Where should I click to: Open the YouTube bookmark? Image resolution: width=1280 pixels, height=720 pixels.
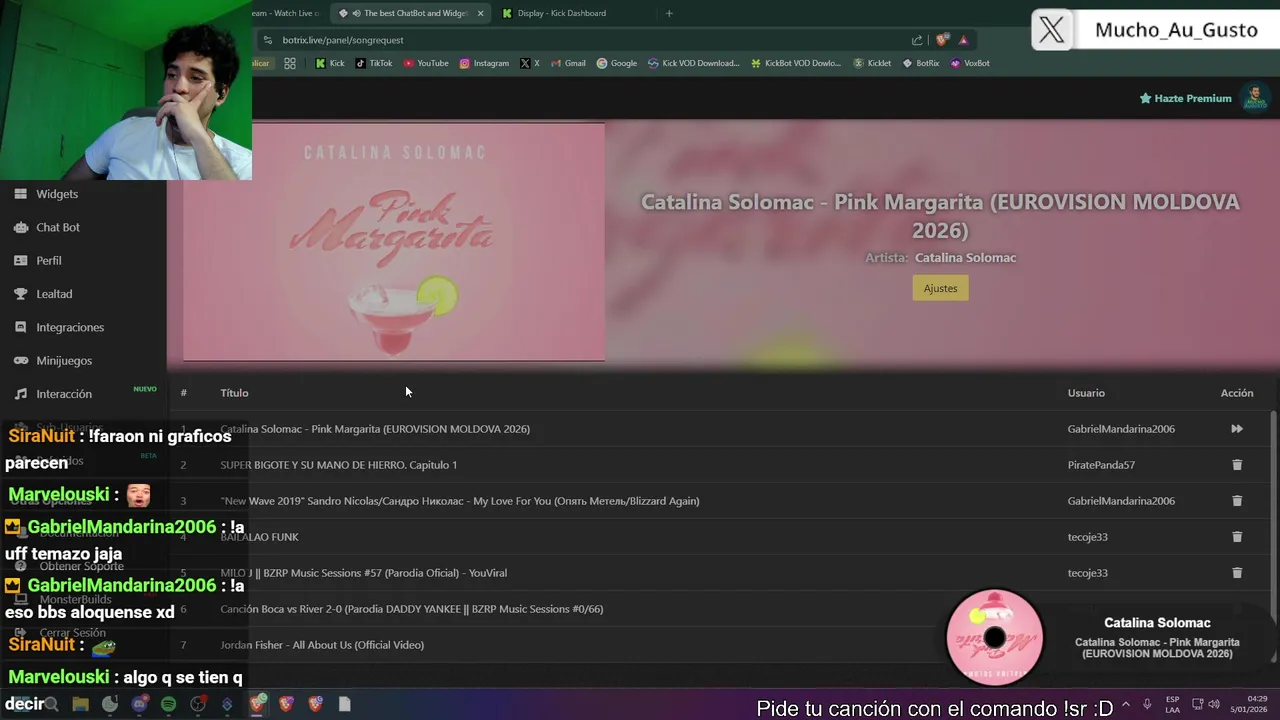[426, 63]
